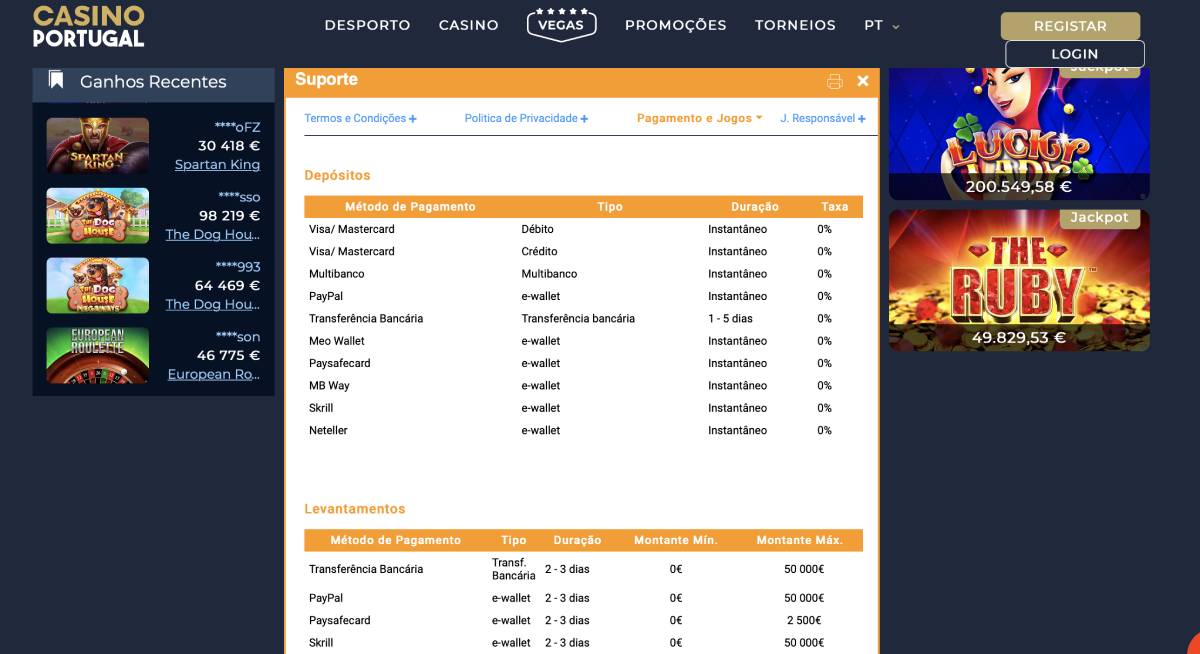Screen dimensions: 1200x654
Task: Collapse the Pagamento e Jogos dropdown
Action: pos(700,118)
